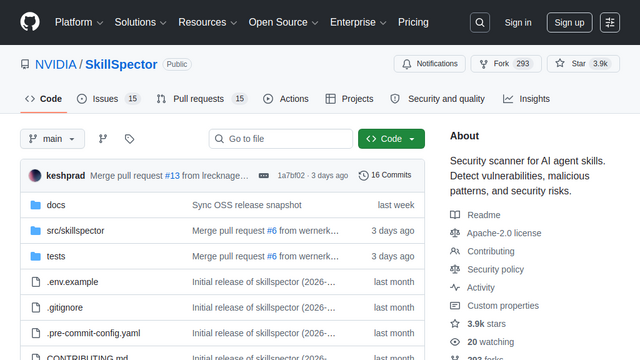Expand commit message ellipsis icon

click(264, 176)
